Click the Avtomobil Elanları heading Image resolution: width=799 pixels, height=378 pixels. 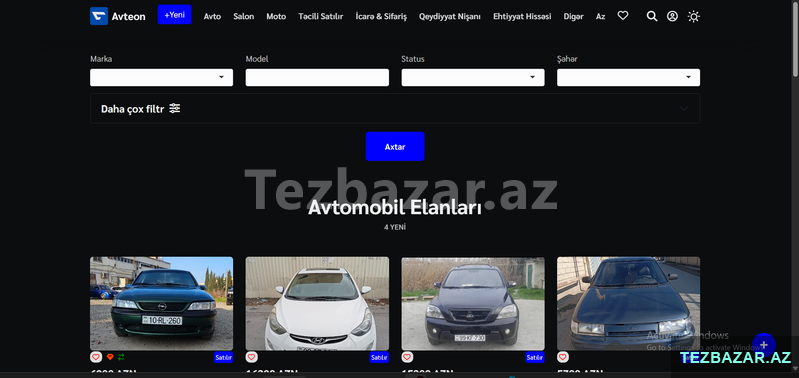tap(395, 208)
